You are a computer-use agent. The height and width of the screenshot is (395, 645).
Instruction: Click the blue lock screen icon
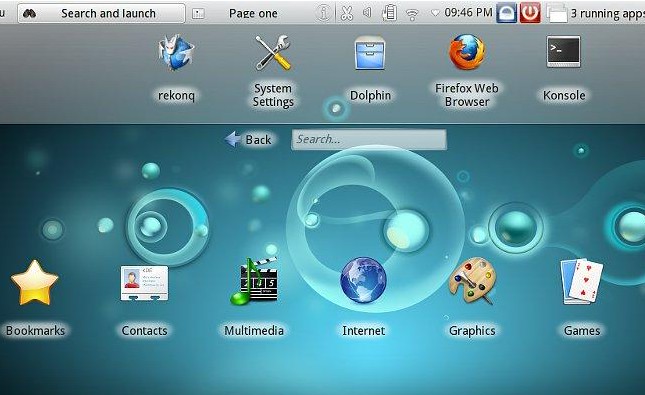click(x=506, y=14)
